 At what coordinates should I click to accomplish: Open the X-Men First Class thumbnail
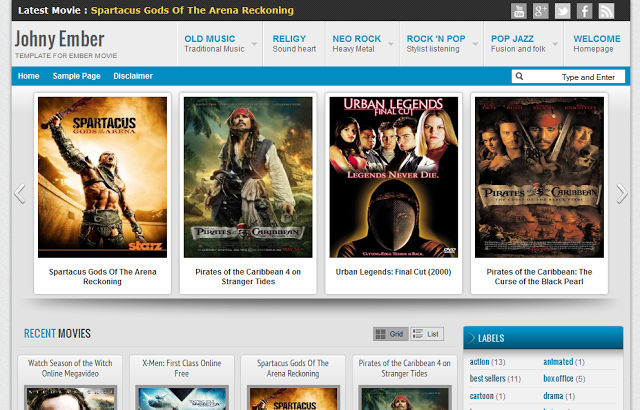182,398
